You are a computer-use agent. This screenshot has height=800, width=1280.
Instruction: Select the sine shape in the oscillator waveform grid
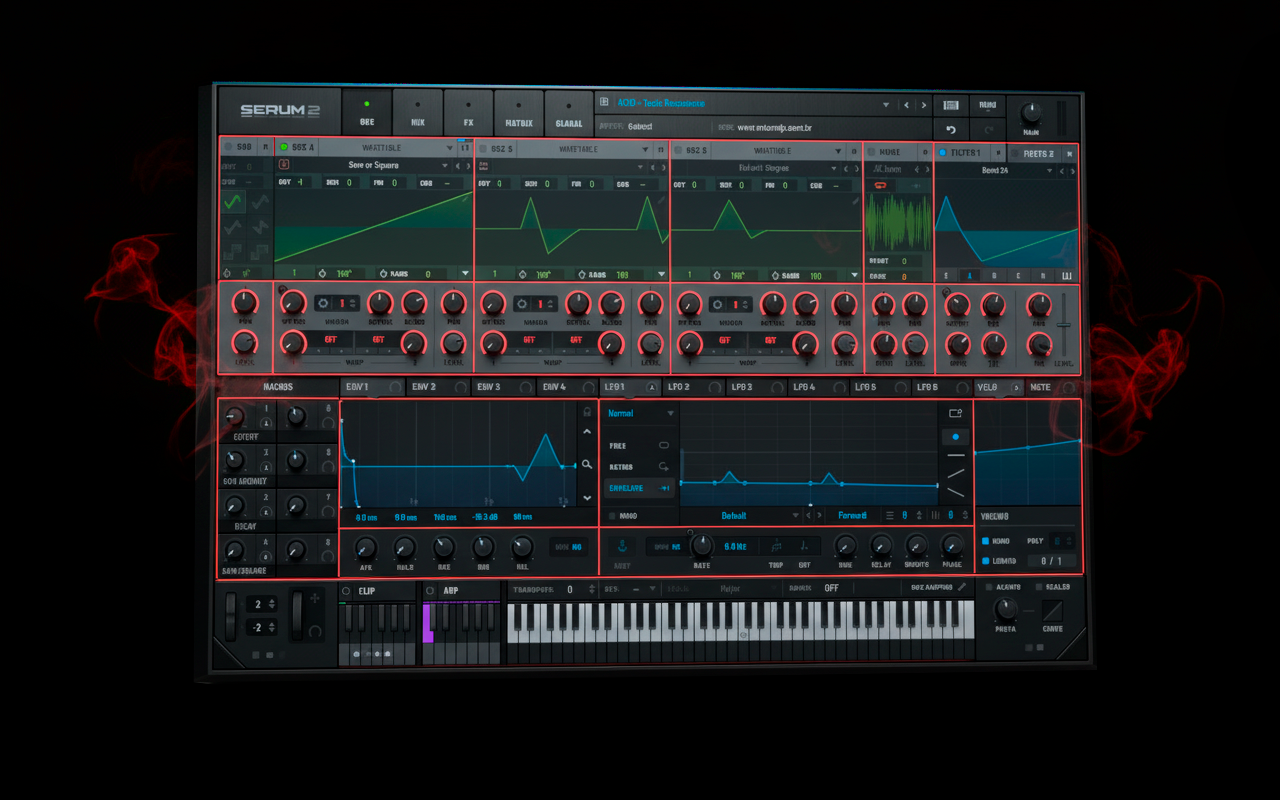click(233, 203)
